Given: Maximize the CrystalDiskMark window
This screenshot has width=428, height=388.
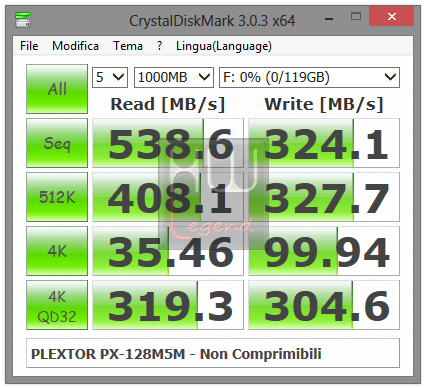Looking at the screenshot, I should click(356, 16).
